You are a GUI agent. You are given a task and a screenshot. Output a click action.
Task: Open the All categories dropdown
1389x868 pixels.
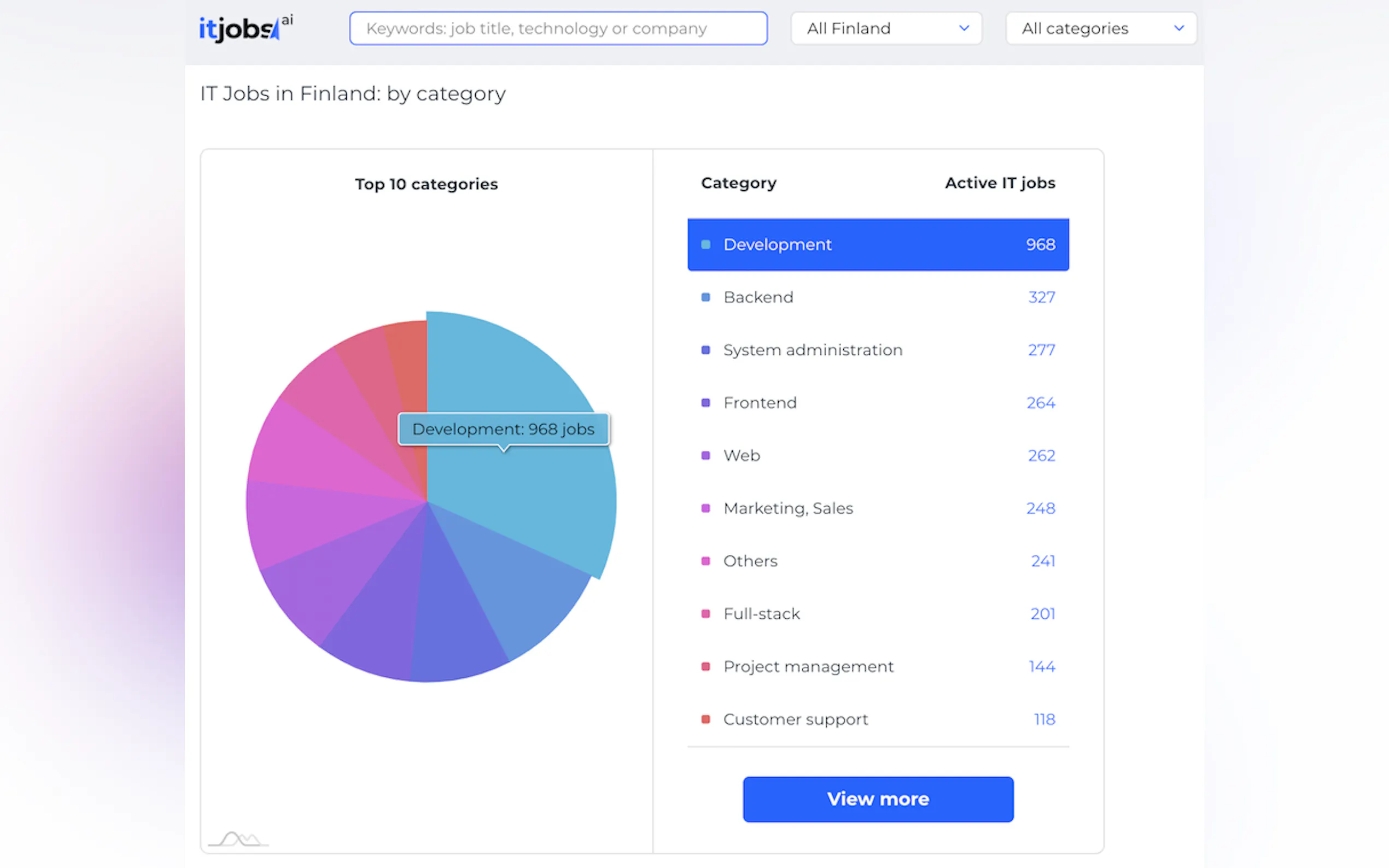(1101, 28)
